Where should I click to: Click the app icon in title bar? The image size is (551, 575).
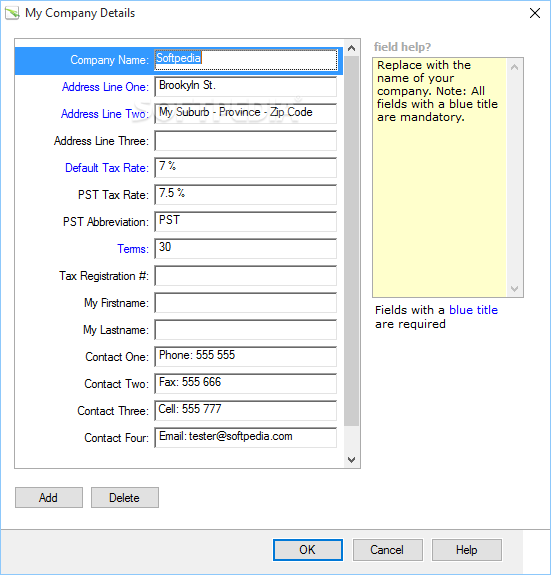[x=12, y=13]
